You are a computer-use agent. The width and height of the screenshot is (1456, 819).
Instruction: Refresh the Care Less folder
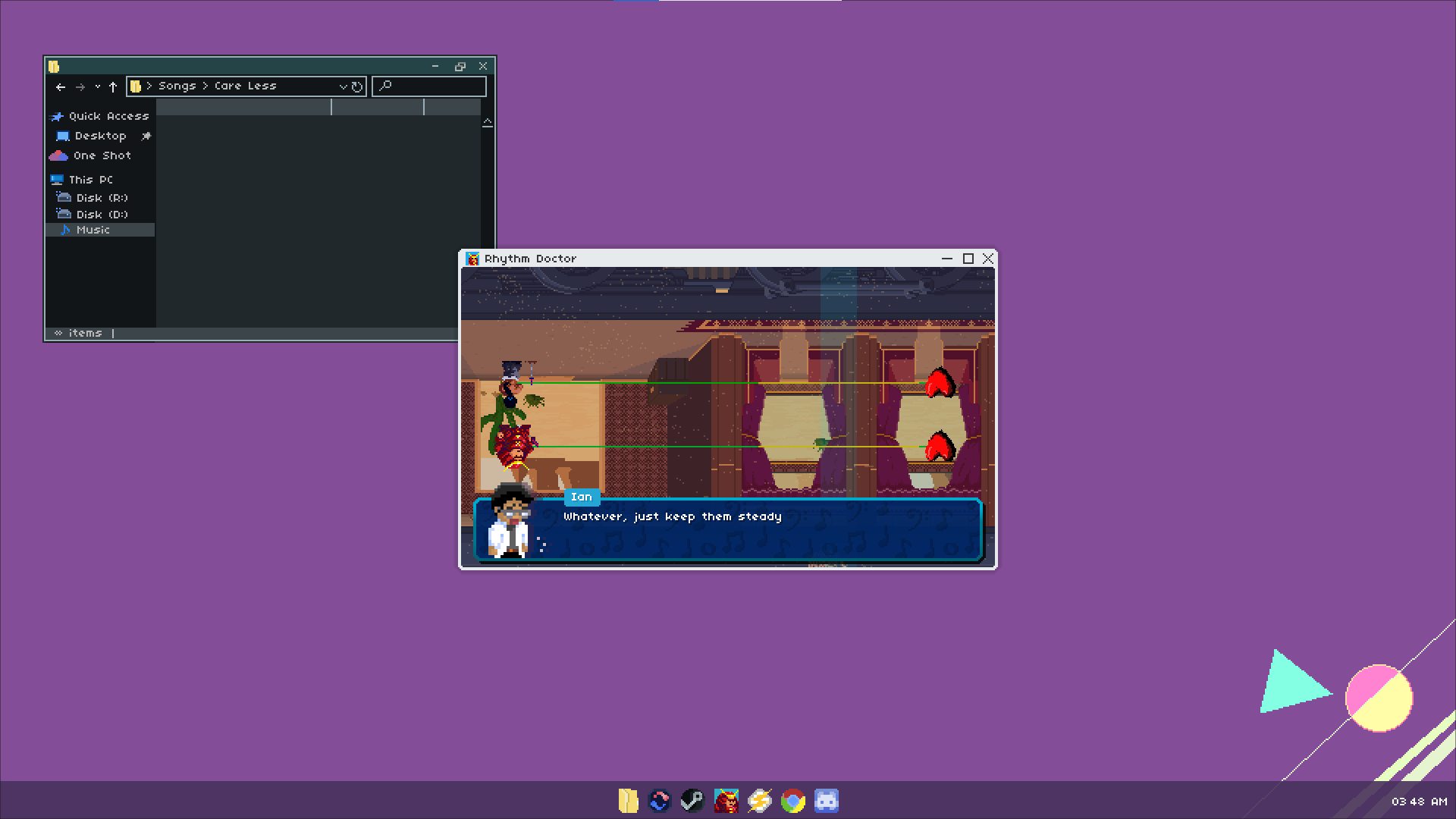[x=357, y=86]
